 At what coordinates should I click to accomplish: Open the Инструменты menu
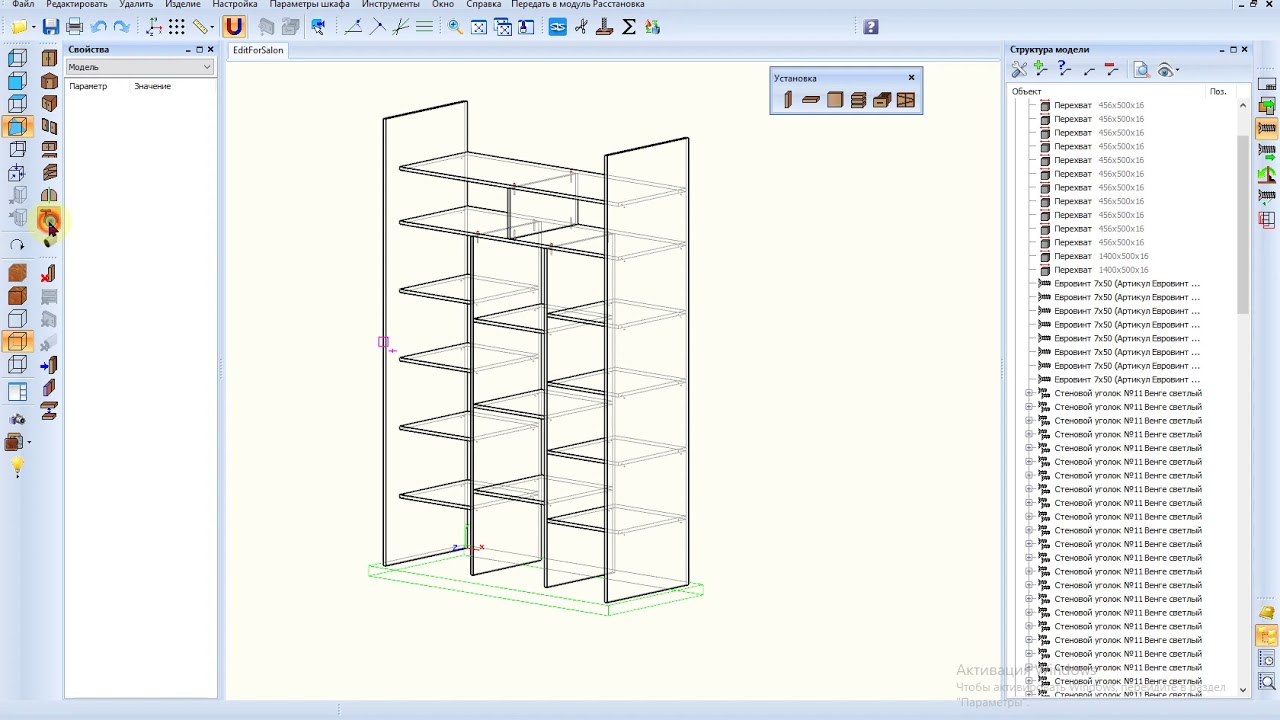(x=390, y=5)
